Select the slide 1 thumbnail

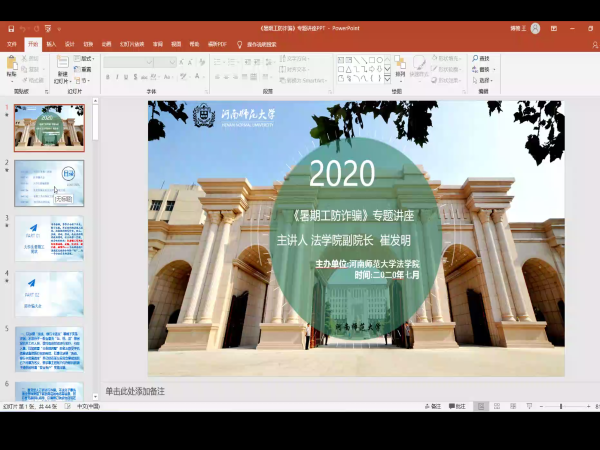click(49, 128)
